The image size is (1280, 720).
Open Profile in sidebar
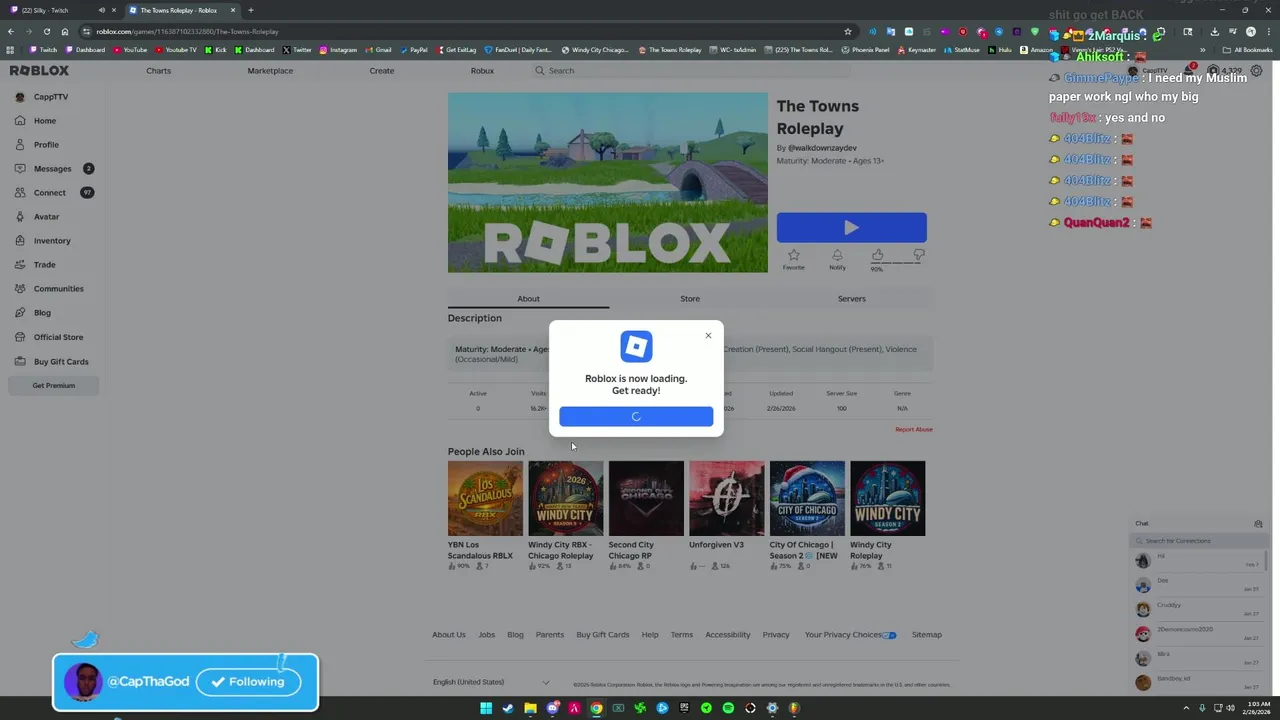click(46, 145)
